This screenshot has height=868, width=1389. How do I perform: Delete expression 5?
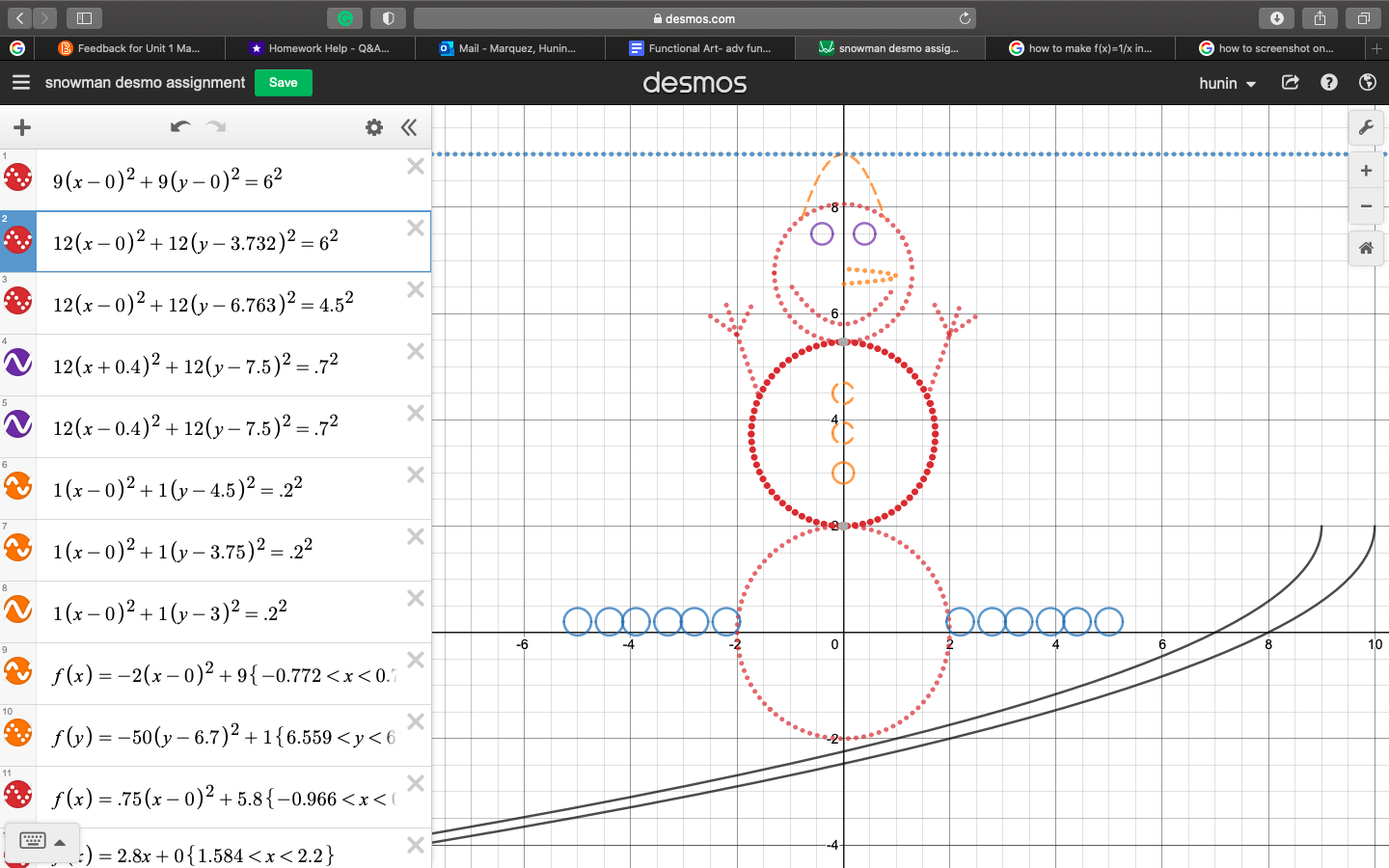click(x=416, y=413)
